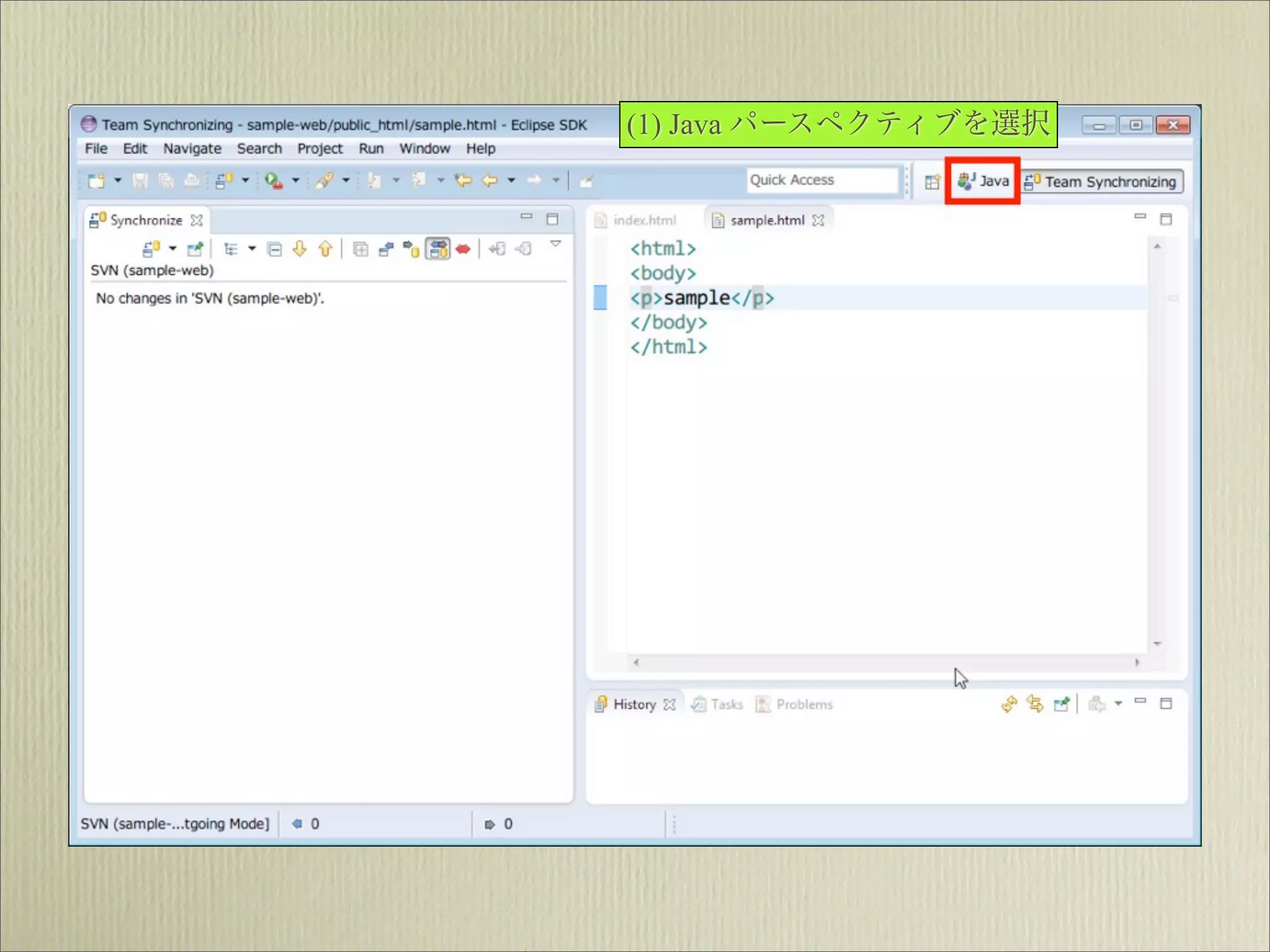The height and width of the screenshot is (952, 1270).
Task: Enable Incoming mode filter
Action: [386, 249]
